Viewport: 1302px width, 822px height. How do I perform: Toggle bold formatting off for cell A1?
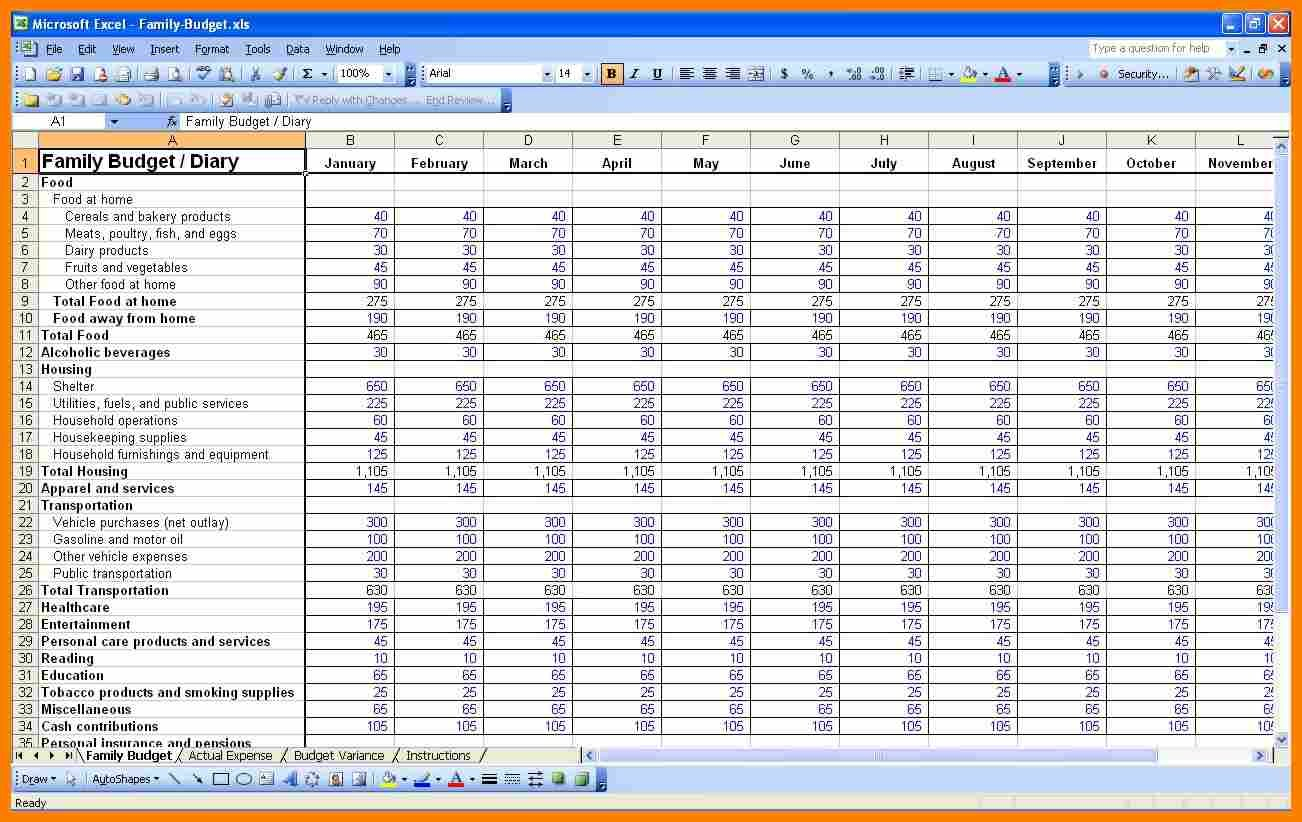[611, 73]
